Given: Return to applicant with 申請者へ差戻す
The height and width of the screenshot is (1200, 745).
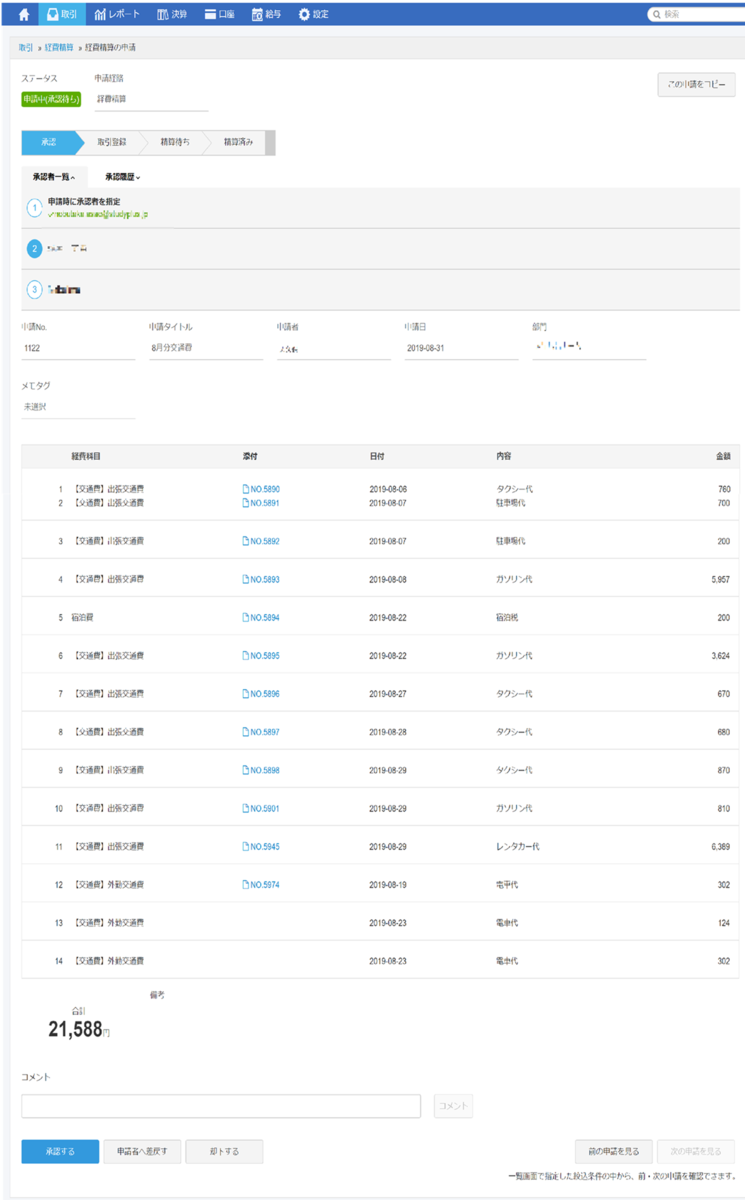Looking at the screenshot, I should (142, 1151).
